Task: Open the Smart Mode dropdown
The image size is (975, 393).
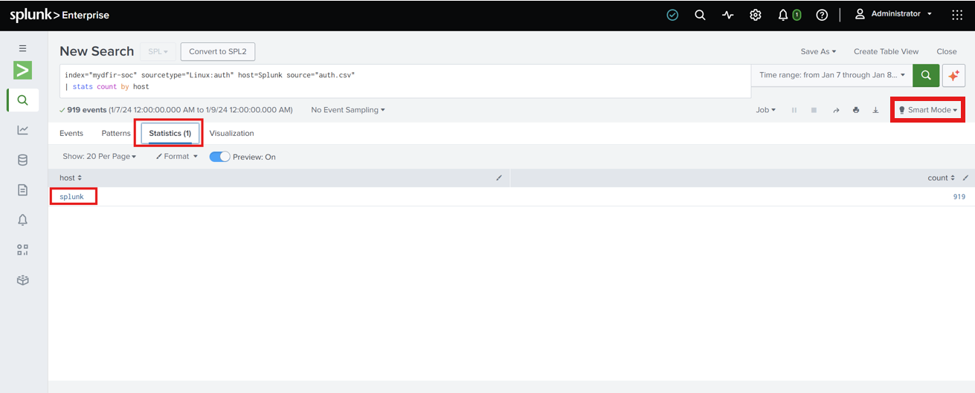Action: tap(928, 110)
